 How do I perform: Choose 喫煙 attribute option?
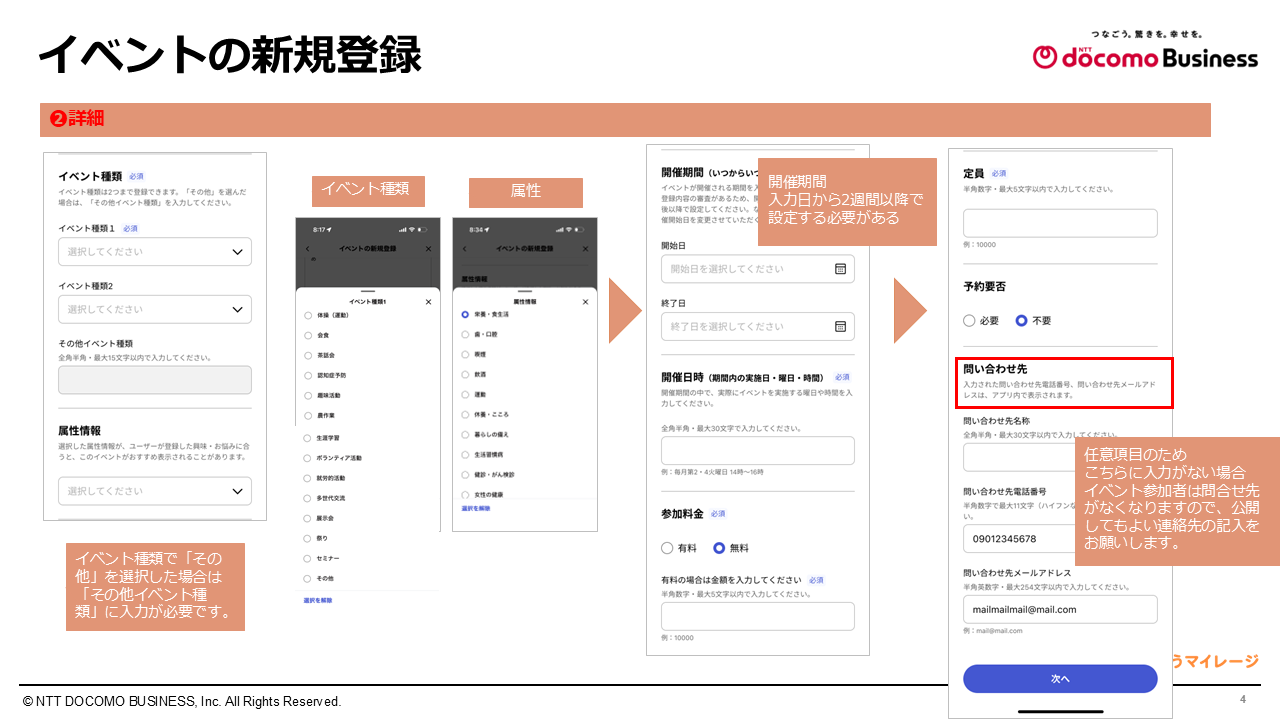(x=465, y=354)
